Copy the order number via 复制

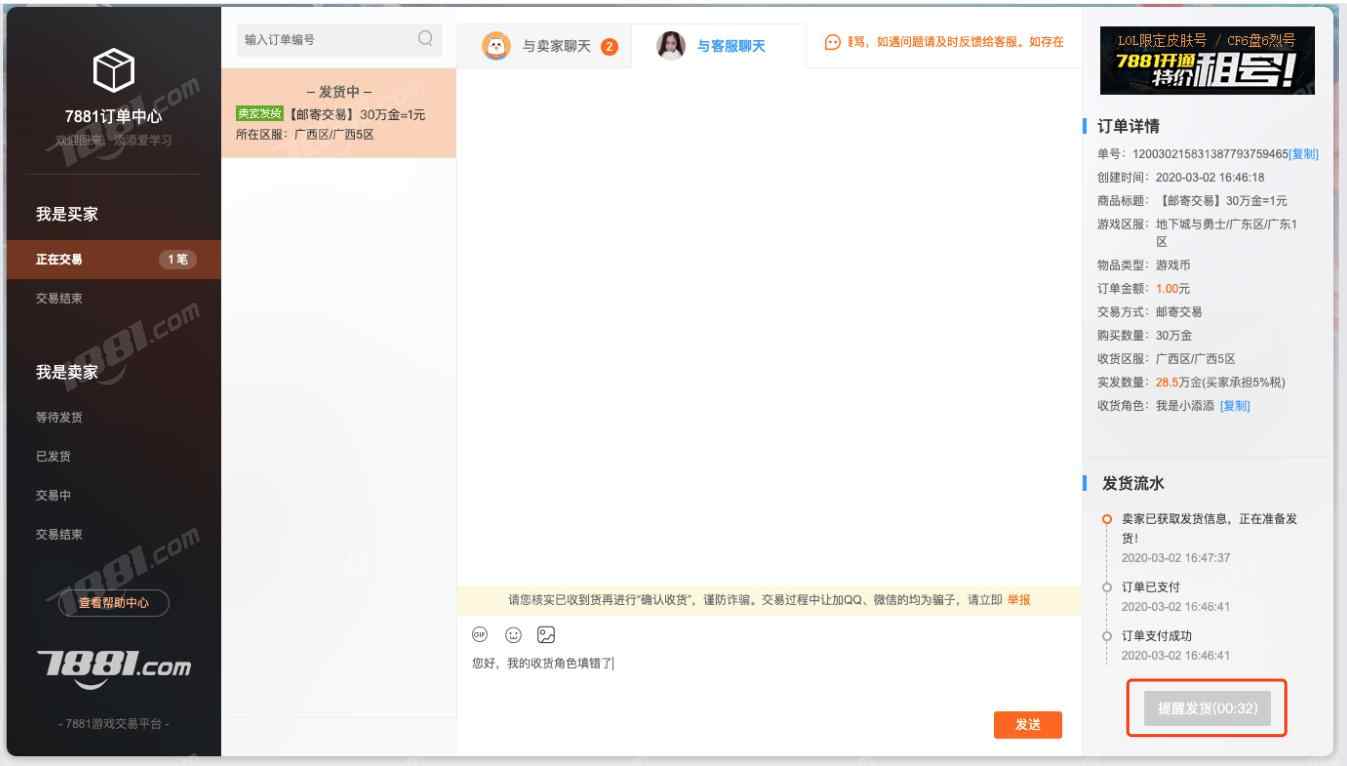pyautogui.click(x=1304, y=154)
